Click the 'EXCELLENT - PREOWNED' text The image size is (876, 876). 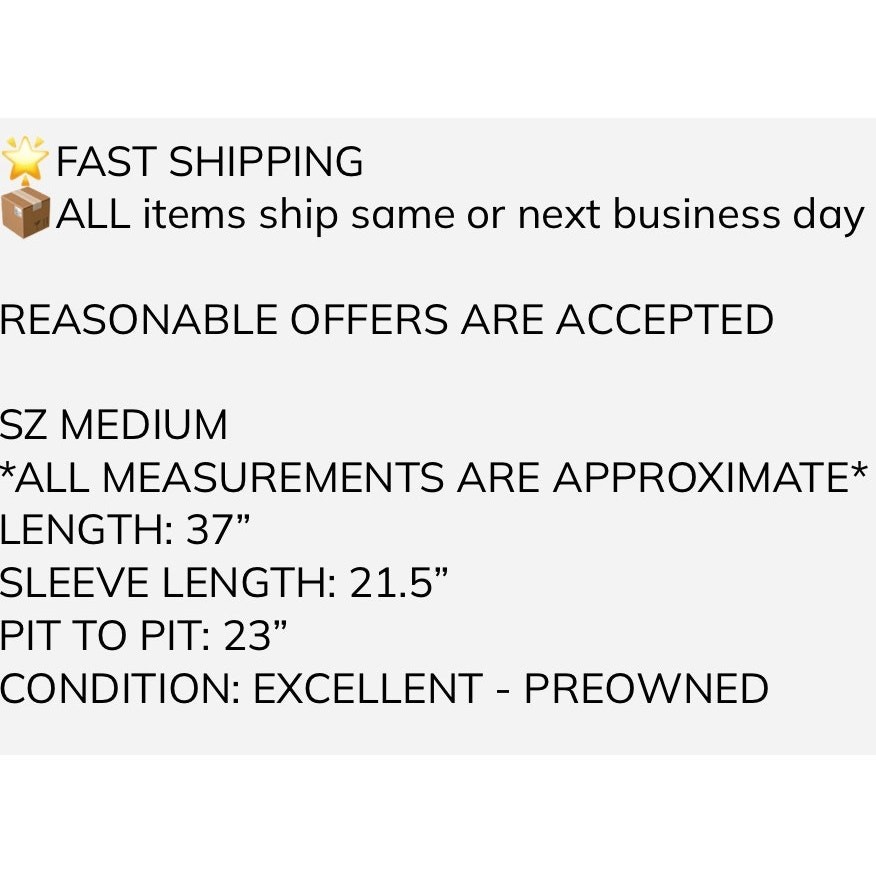pos(511,688)
